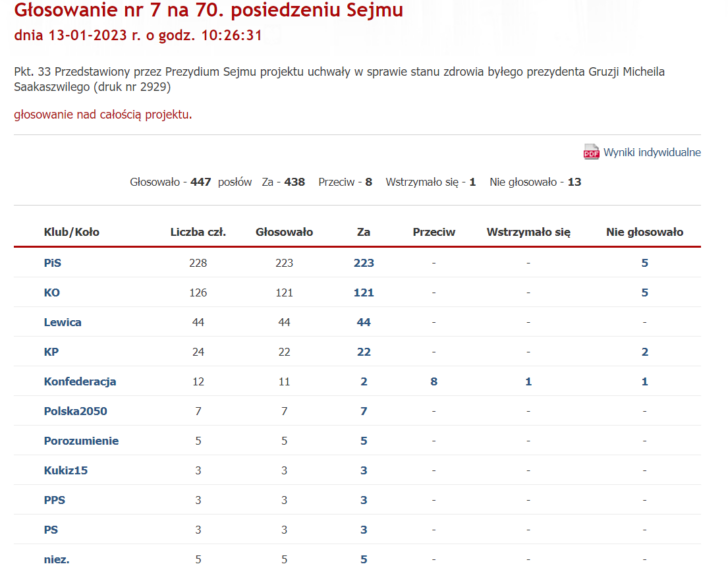This screenshot has height=587, width=728.
Task: Open the Konfederacja club link
Action: (80, 382)
